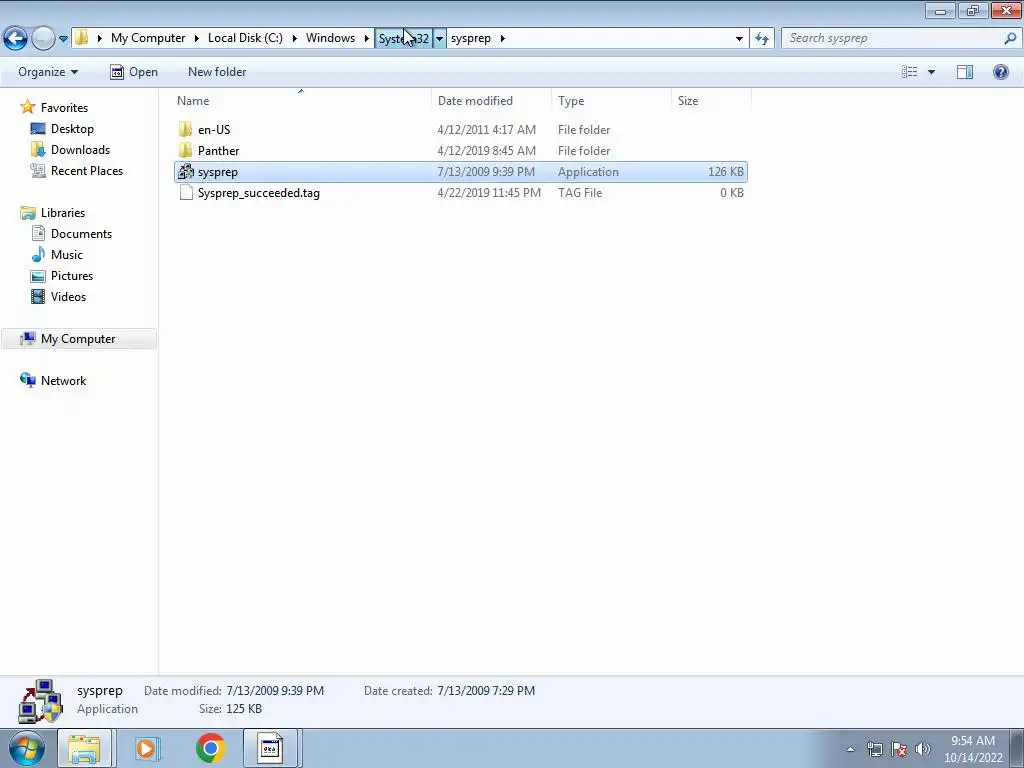Go to System32 in the breadcrumb
1024x768 pixels.
[404, 38]
